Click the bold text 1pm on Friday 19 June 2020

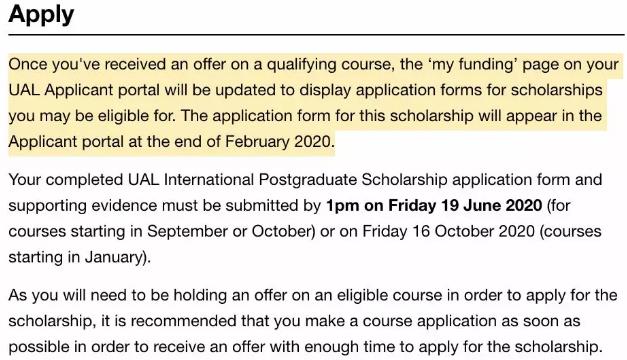point(434,206)
